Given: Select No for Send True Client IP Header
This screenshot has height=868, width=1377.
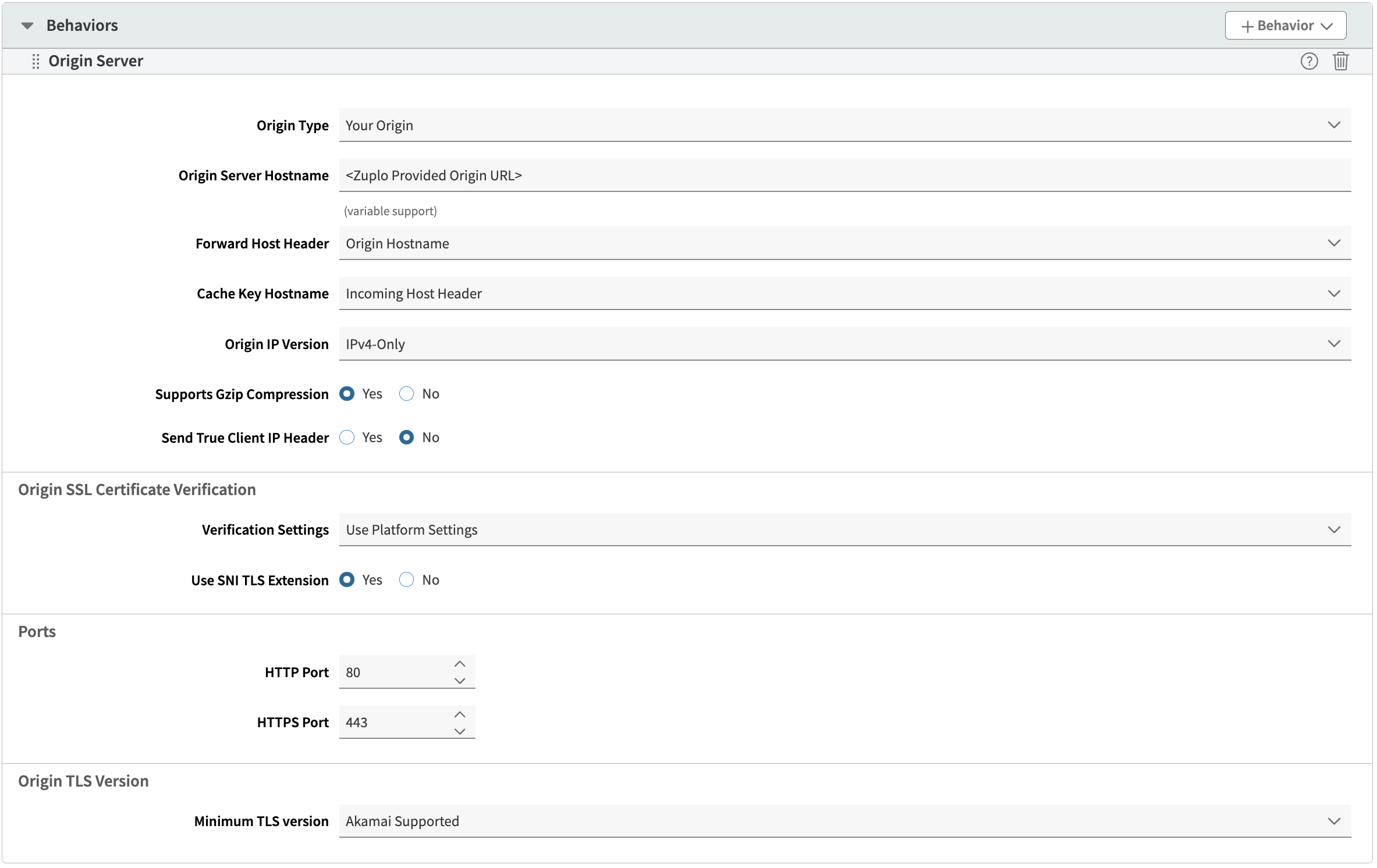Looking at the screenshot, I should 406,437.
